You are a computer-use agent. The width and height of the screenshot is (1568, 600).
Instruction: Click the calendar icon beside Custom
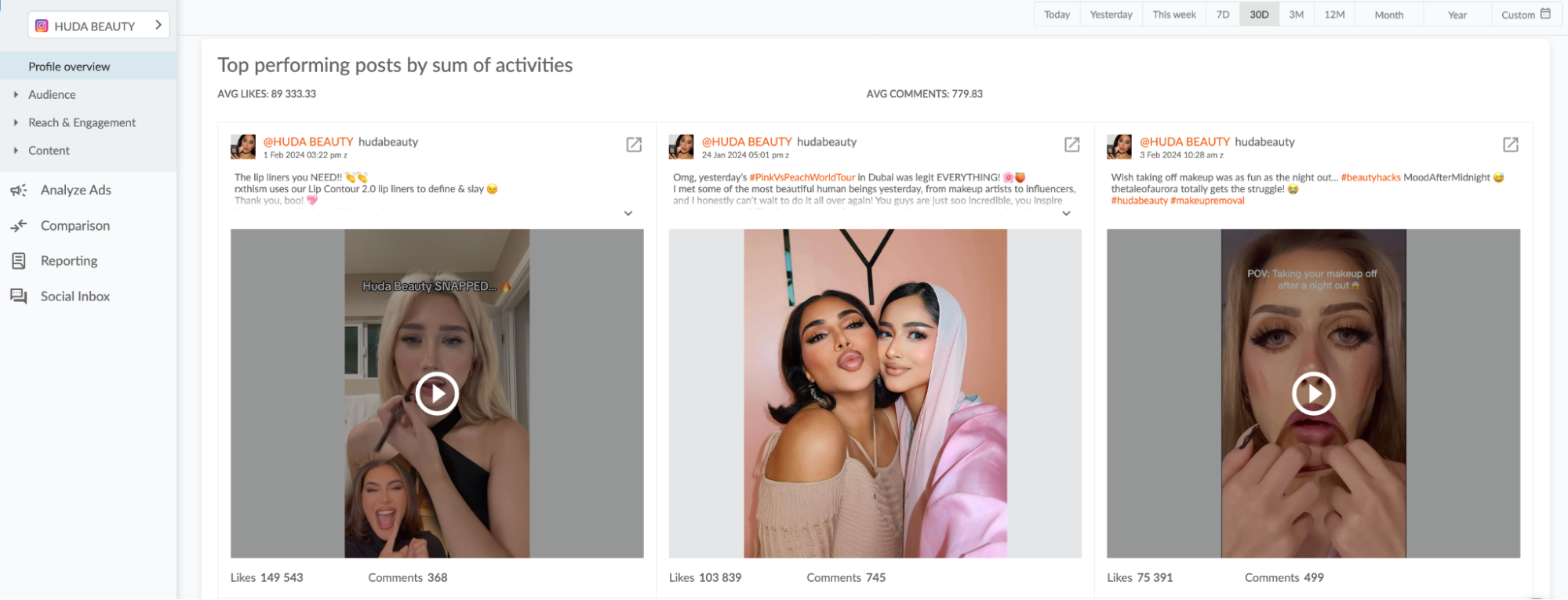1545,14
